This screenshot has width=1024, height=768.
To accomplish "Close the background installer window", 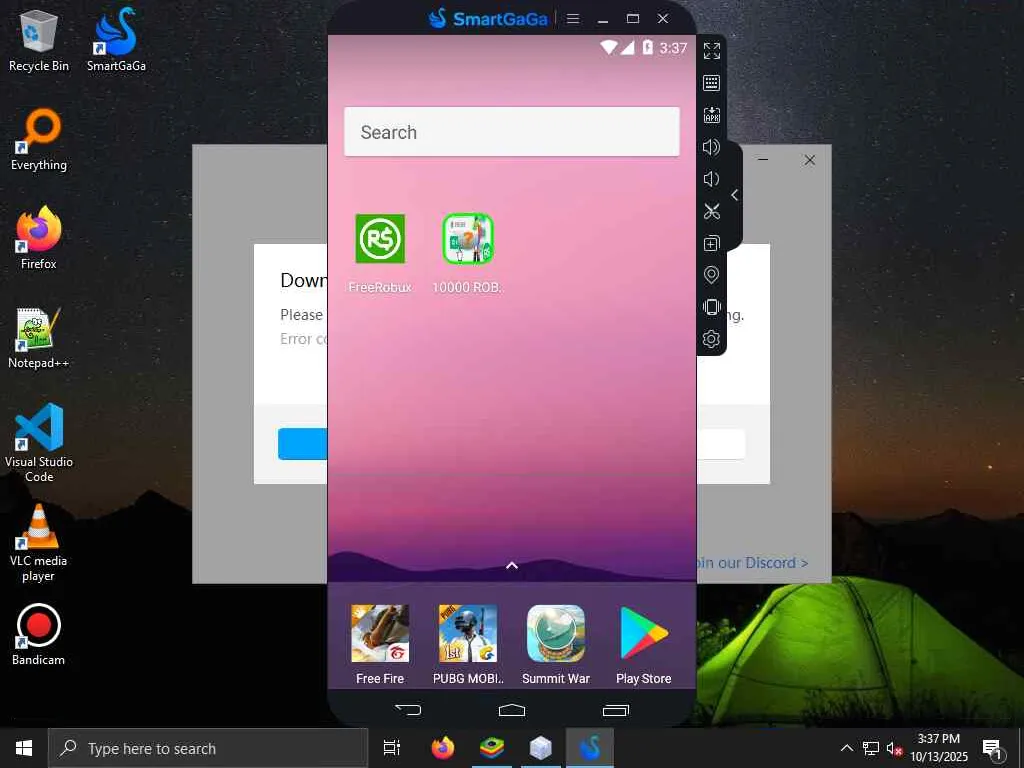I will click(810, 159).
